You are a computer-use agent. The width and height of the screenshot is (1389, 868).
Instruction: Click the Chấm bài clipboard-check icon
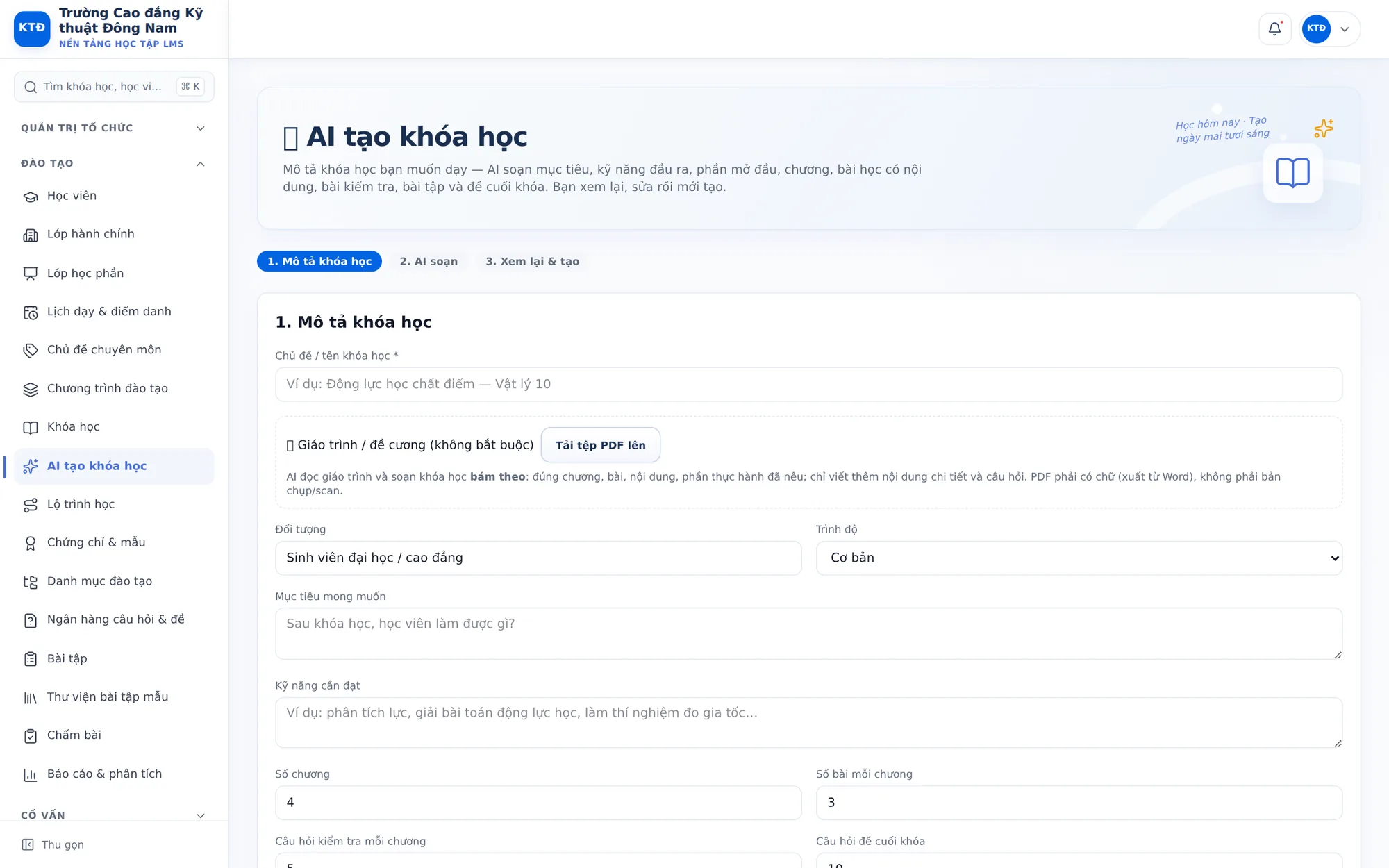click(x=31, y=735)
